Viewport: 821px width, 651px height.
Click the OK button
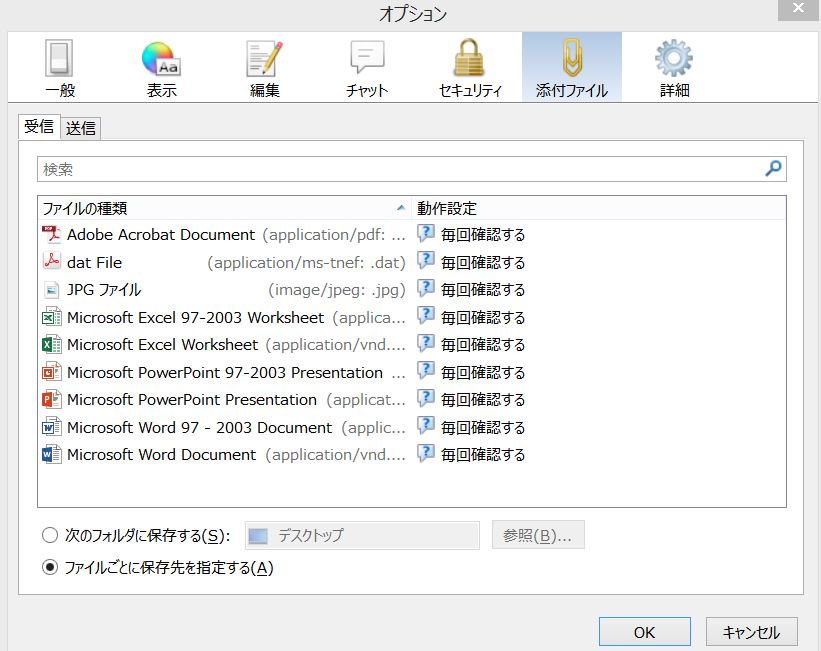pos(644,632)
